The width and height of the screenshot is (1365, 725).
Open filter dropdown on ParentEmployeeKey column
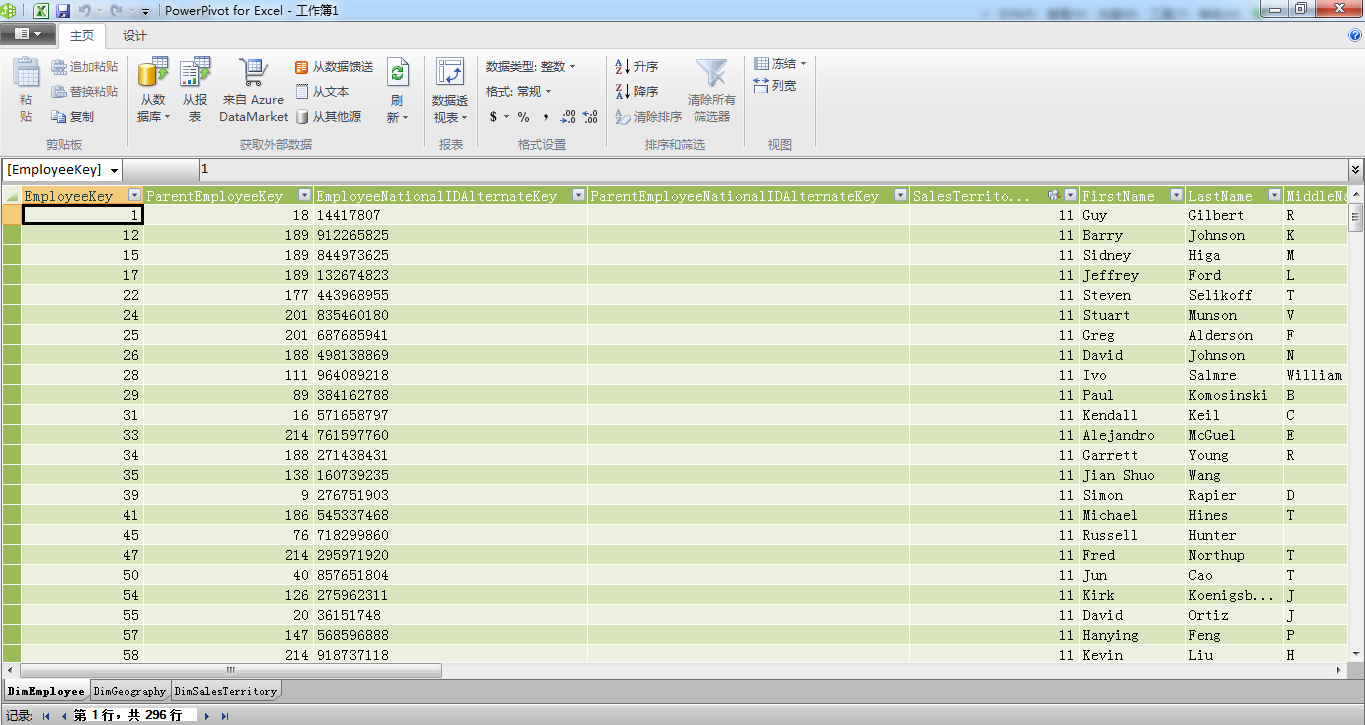[x=304, y=196]
